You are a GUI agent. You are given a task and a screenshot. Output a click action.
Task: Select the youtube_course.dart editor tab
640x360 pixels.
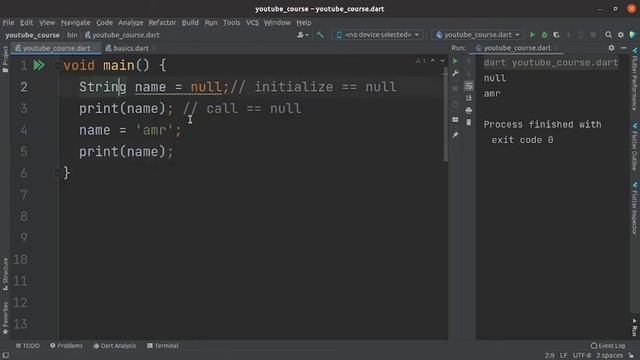click(56, 48)
